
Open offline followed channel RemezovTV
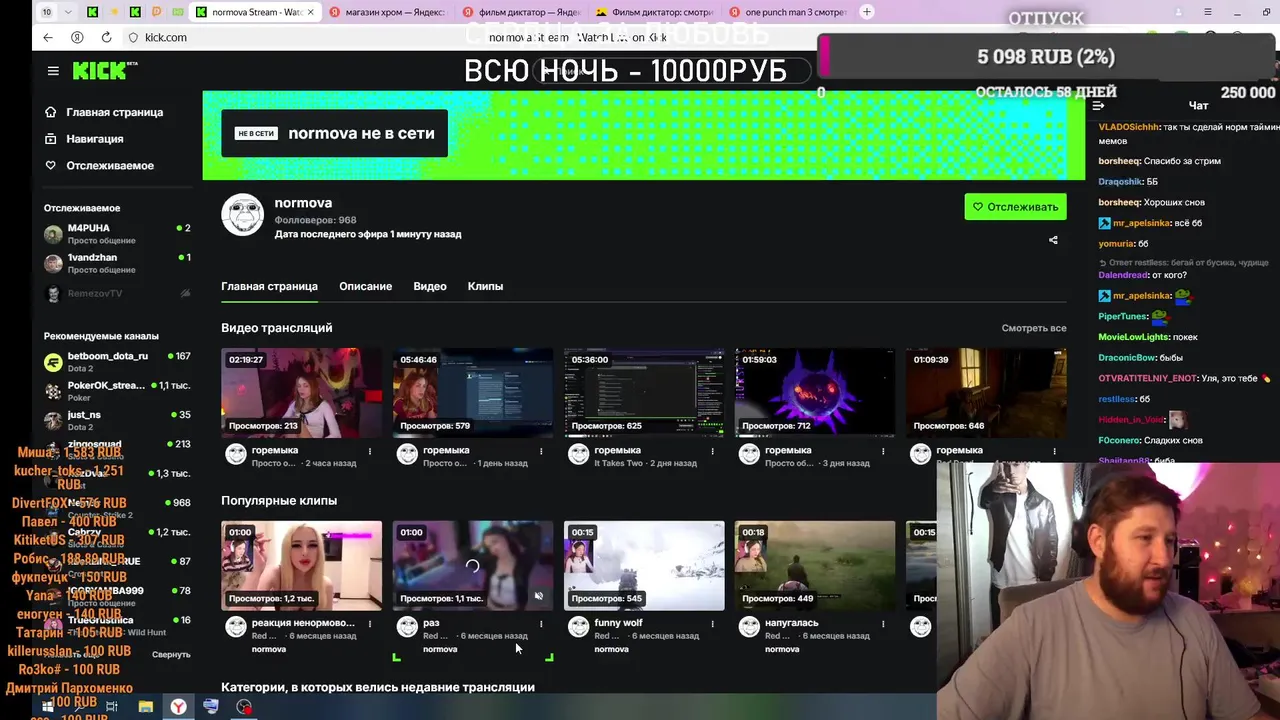(x=116, y=293)
